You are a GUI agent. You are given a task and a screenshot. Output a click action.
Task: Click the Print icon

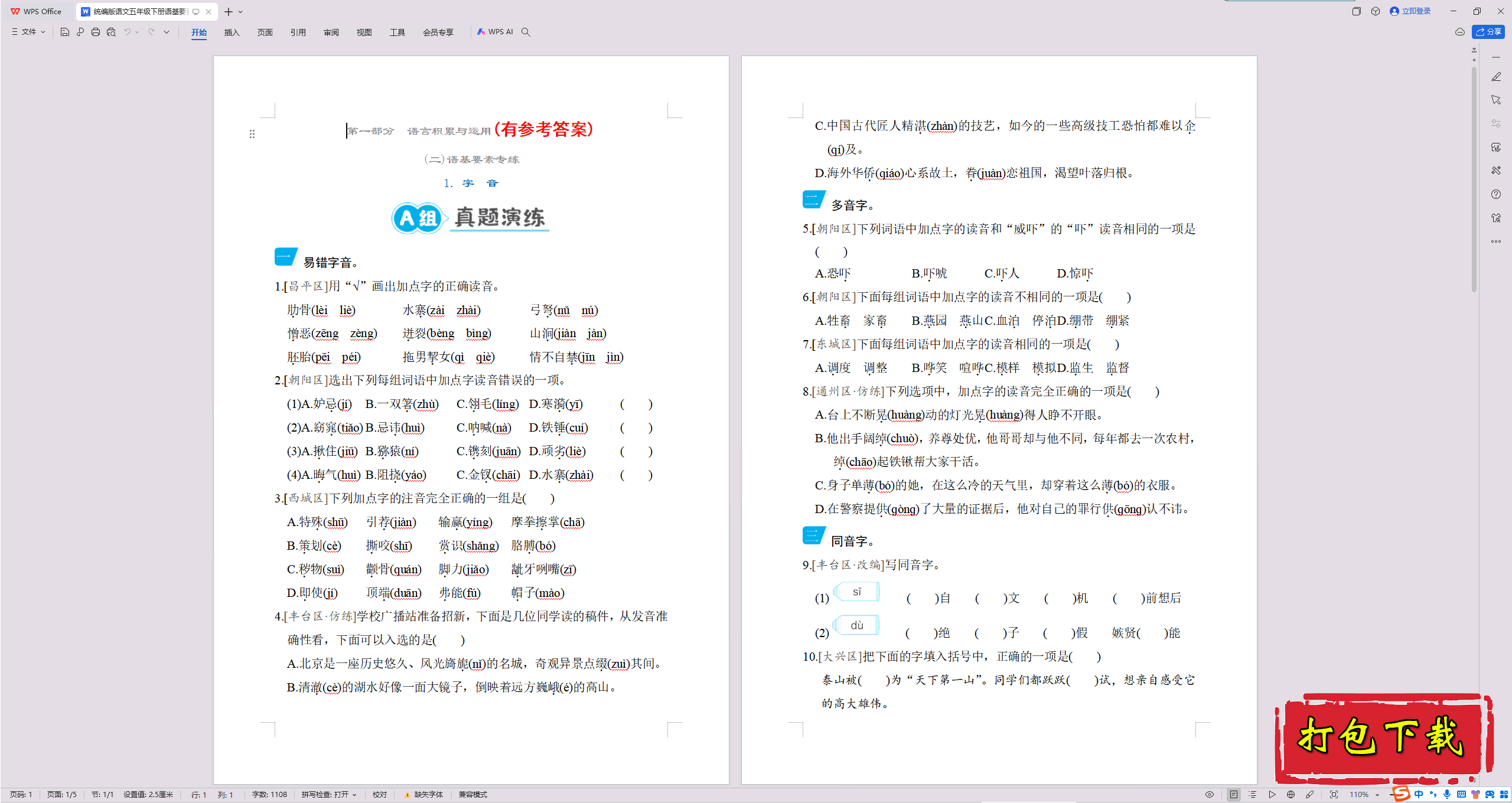tap(96, 32)
